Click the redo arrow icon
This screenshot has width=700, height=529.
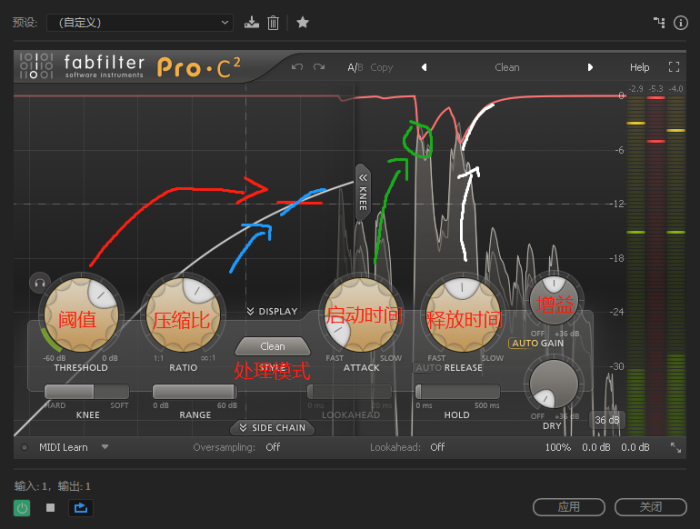(x=319, y=67)
